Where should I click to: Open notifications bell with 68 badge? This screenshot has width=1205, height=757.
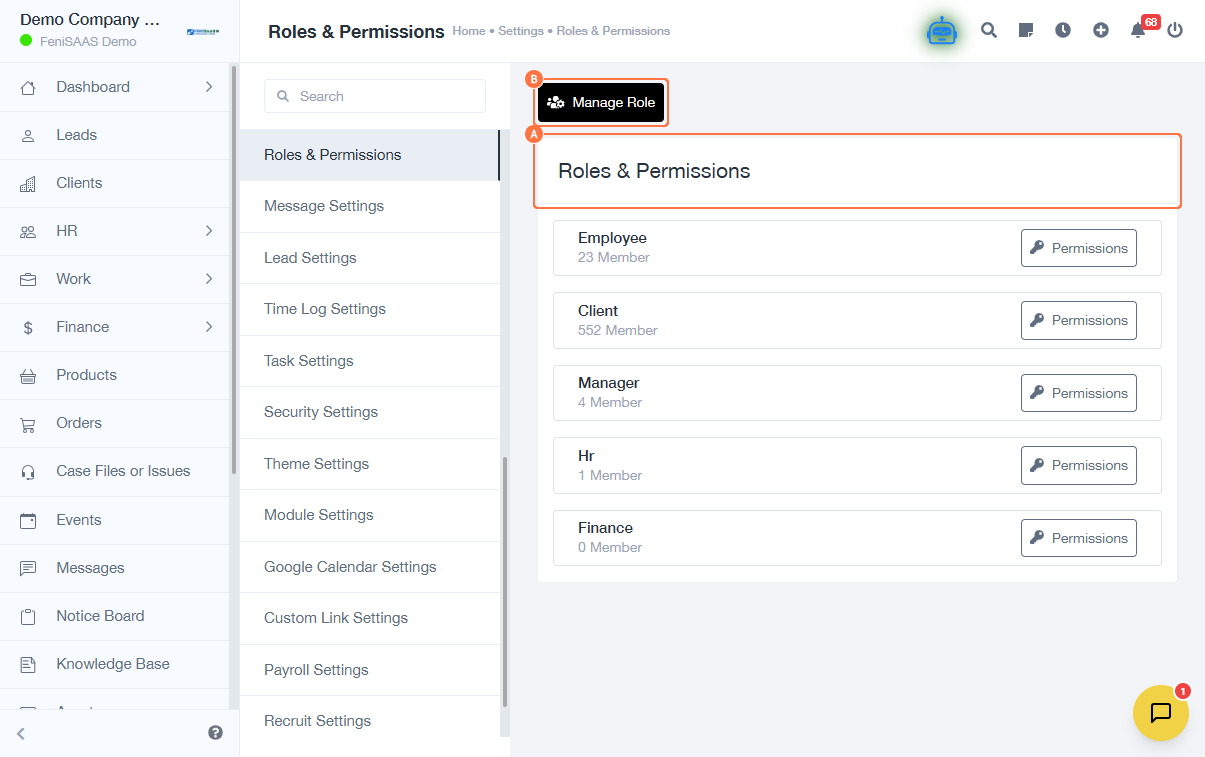pos(1138,30)
